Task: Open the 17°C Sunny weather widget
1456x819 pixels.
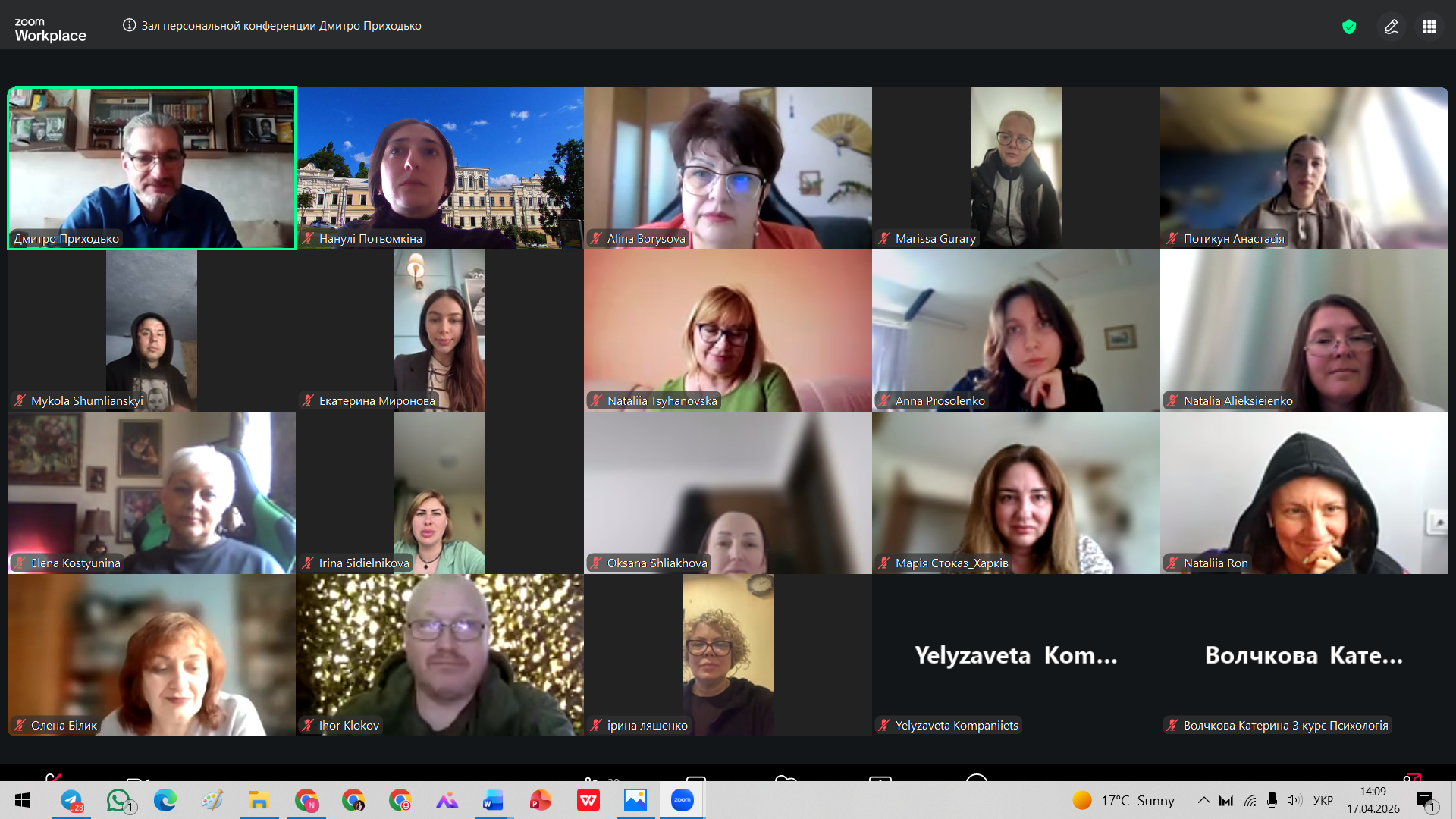Action: tap(1123, 800)
